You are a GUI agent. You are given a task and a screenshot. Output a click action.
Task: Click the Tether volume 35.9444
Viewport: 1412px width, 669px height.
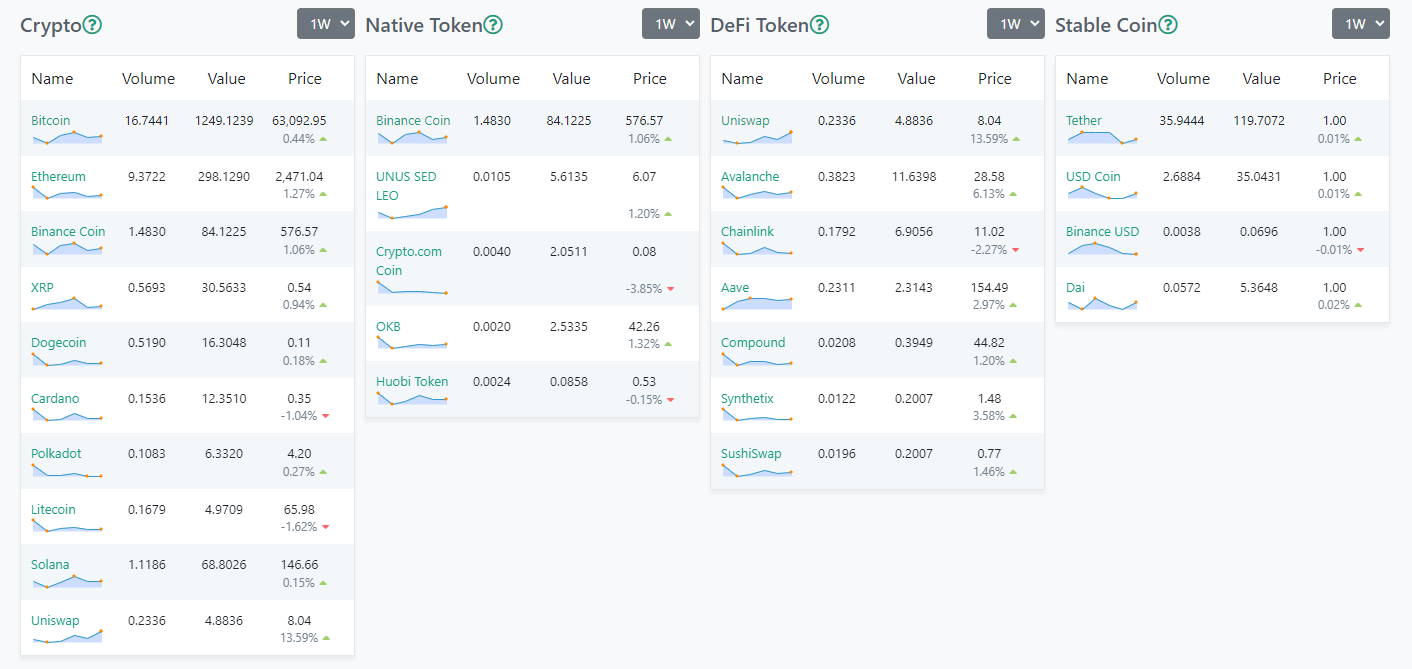tap(1181, 120)
